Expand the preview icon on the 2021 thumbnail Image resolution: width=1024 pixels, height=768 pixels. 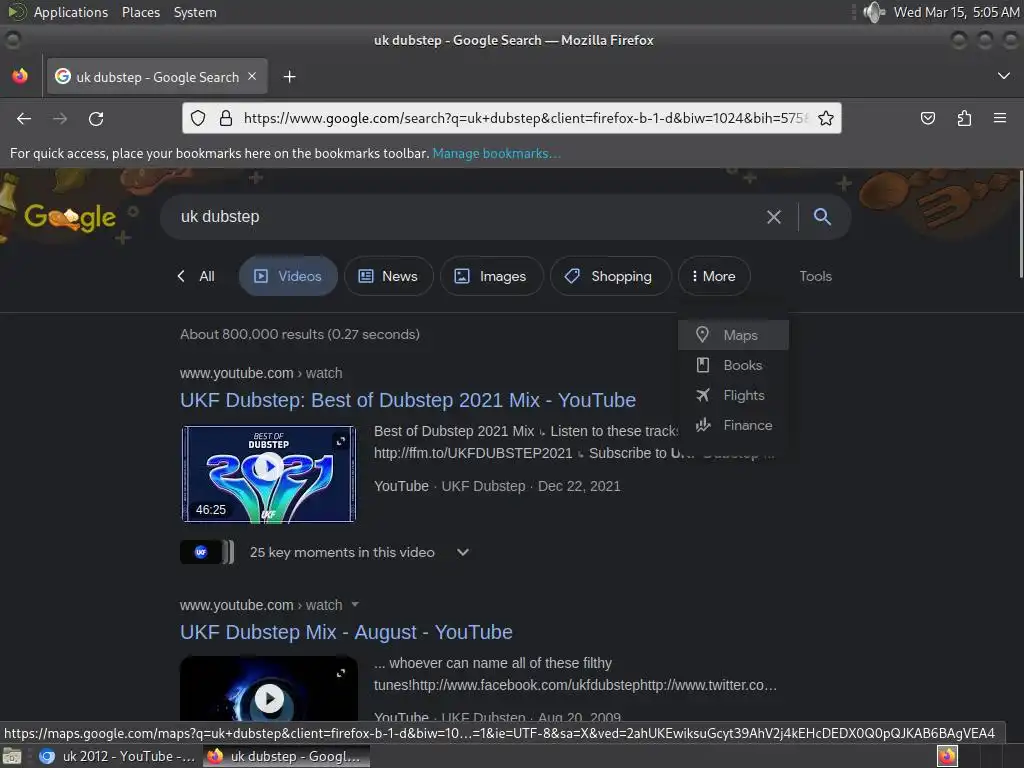(340, 441)
